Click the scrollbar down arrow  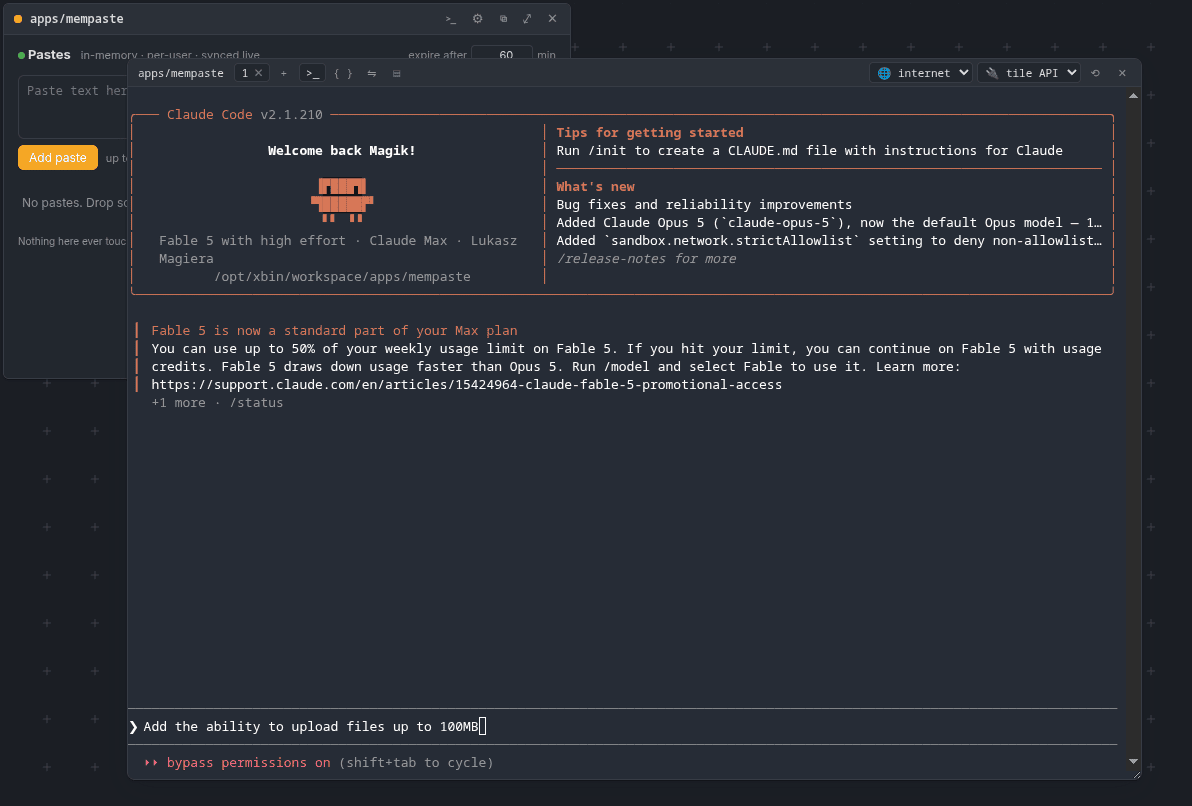1133,761
